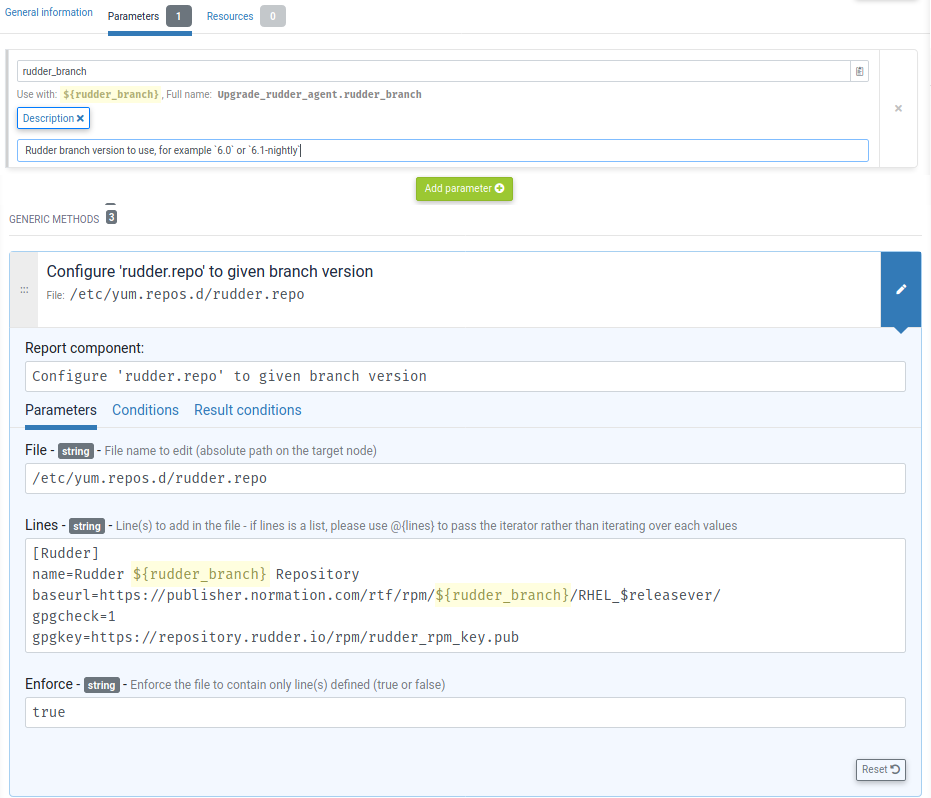This screenshot has height=798, width=931.
Task: Go to General information
Action: pyautogui.click(x=48, y=12)
